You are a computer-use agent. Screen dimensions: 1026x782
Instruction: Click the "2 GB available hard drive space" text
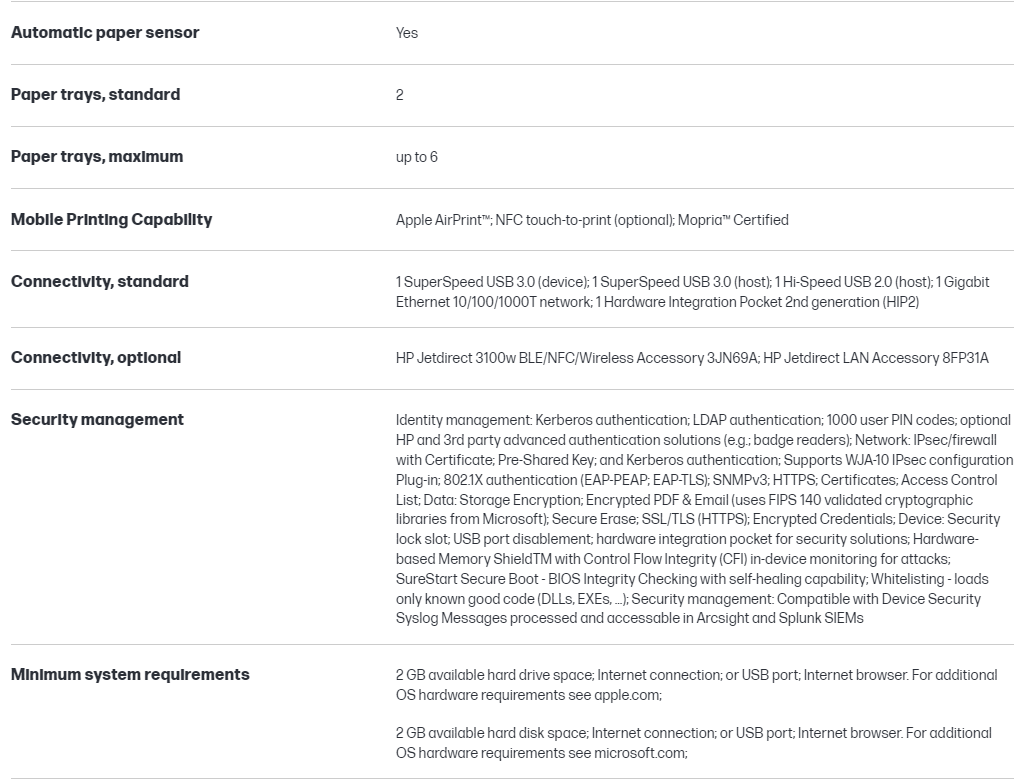494,675
